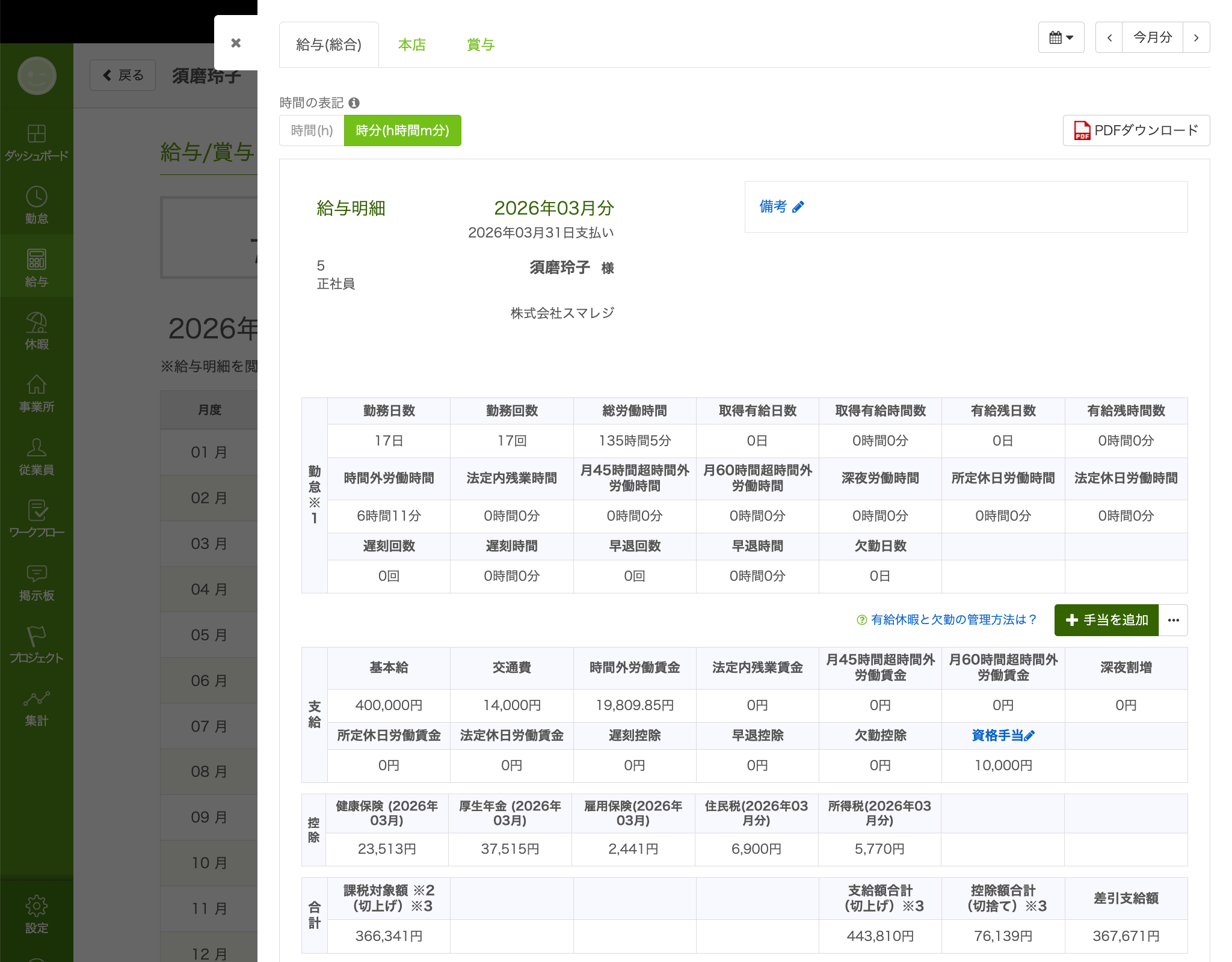Switch to the 本店 tab
The image size is (1232, 962).
coord(411,45)
